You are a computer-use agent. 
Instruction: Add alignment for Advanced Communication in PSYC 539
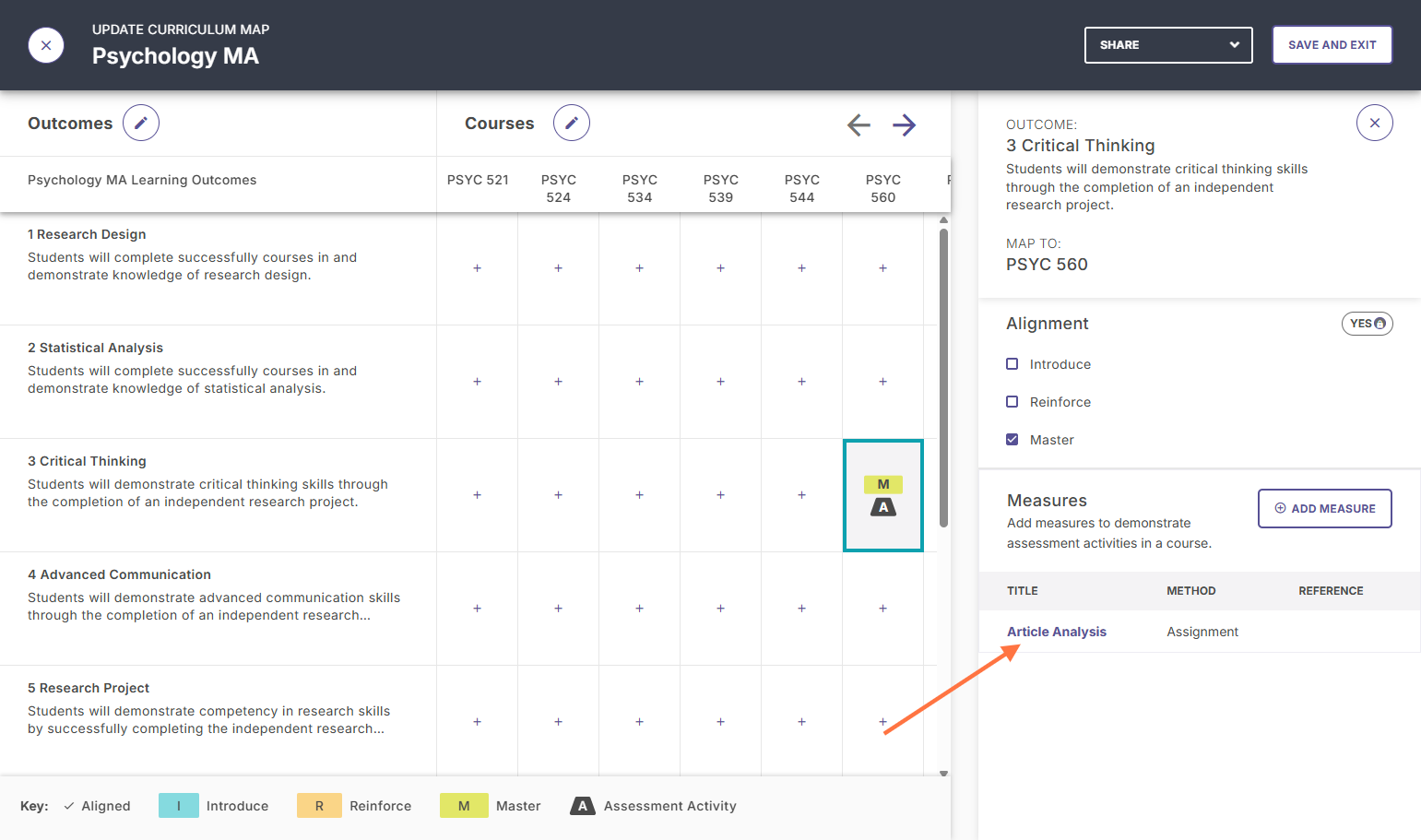pyautogui.click(x=720, y=609)
